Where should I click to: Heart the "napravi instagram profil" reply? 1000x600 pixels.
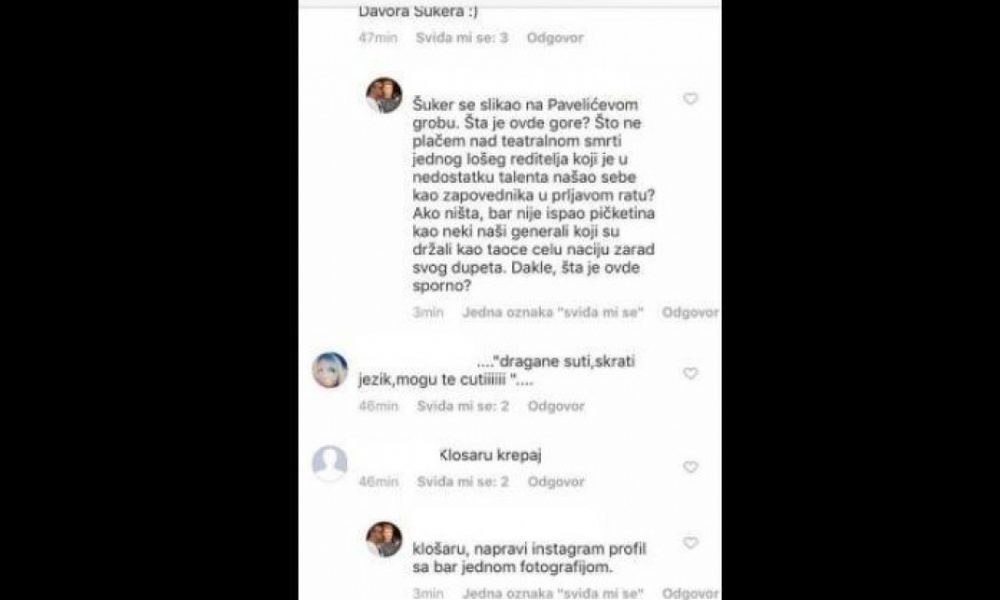[x=691, y=543]
